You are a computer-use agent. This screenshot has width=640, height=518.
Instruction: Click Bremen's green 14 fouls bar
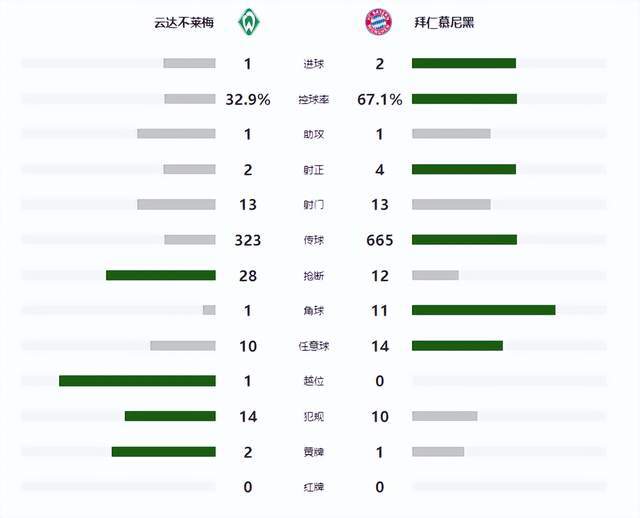[x=170, y=416]
